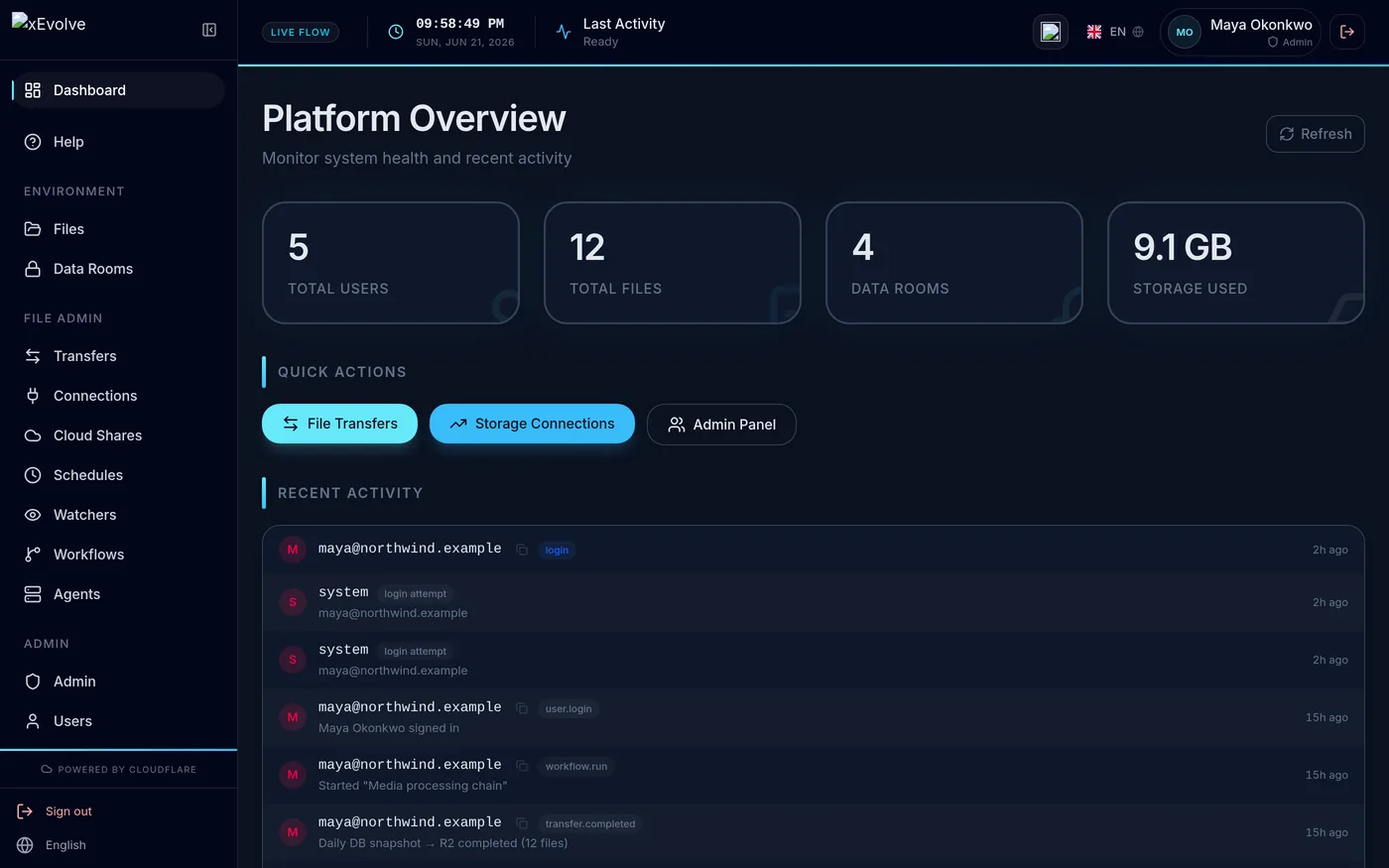Click the Watchers eye icon

point(33,515)
